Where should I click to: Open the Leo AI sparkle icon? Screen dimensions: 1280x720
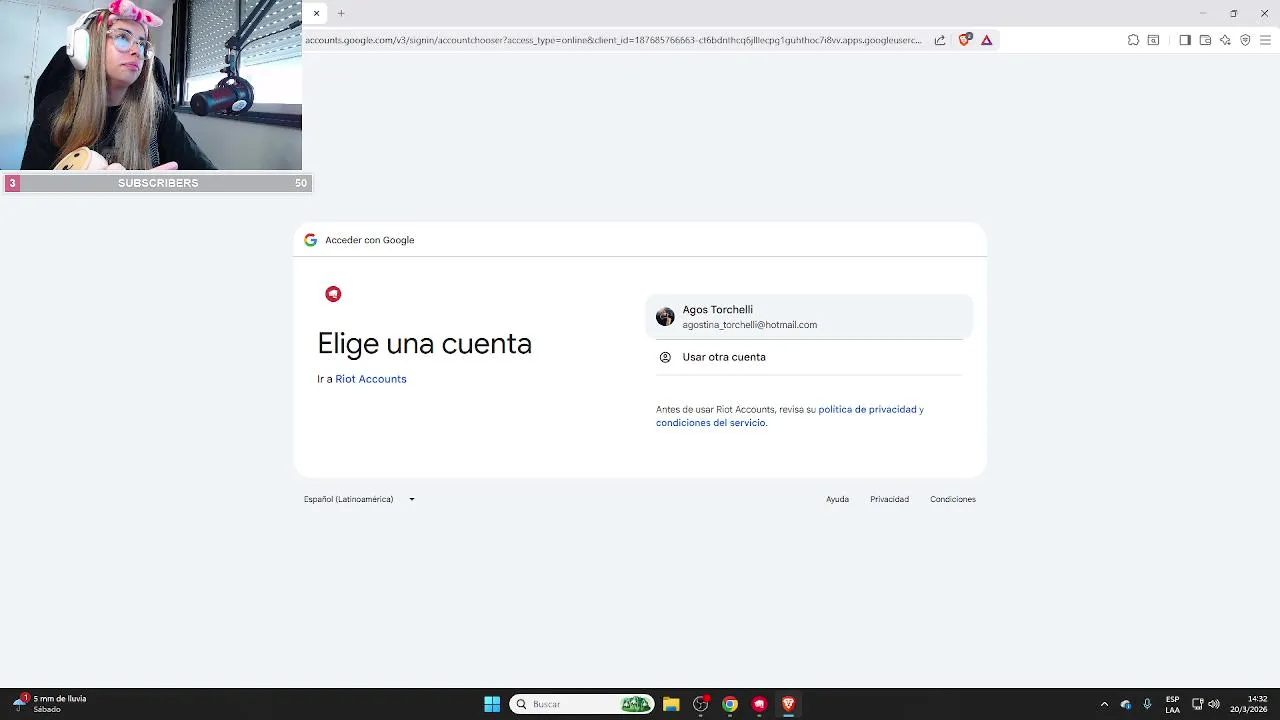click(x=1225, y=40)
